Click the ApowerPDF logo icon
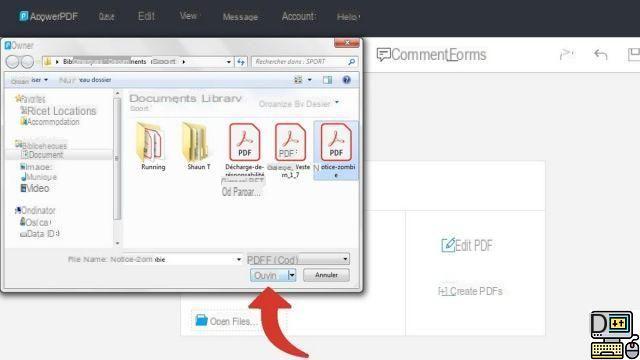Screen dimensions: 640x360 point(24,16)
